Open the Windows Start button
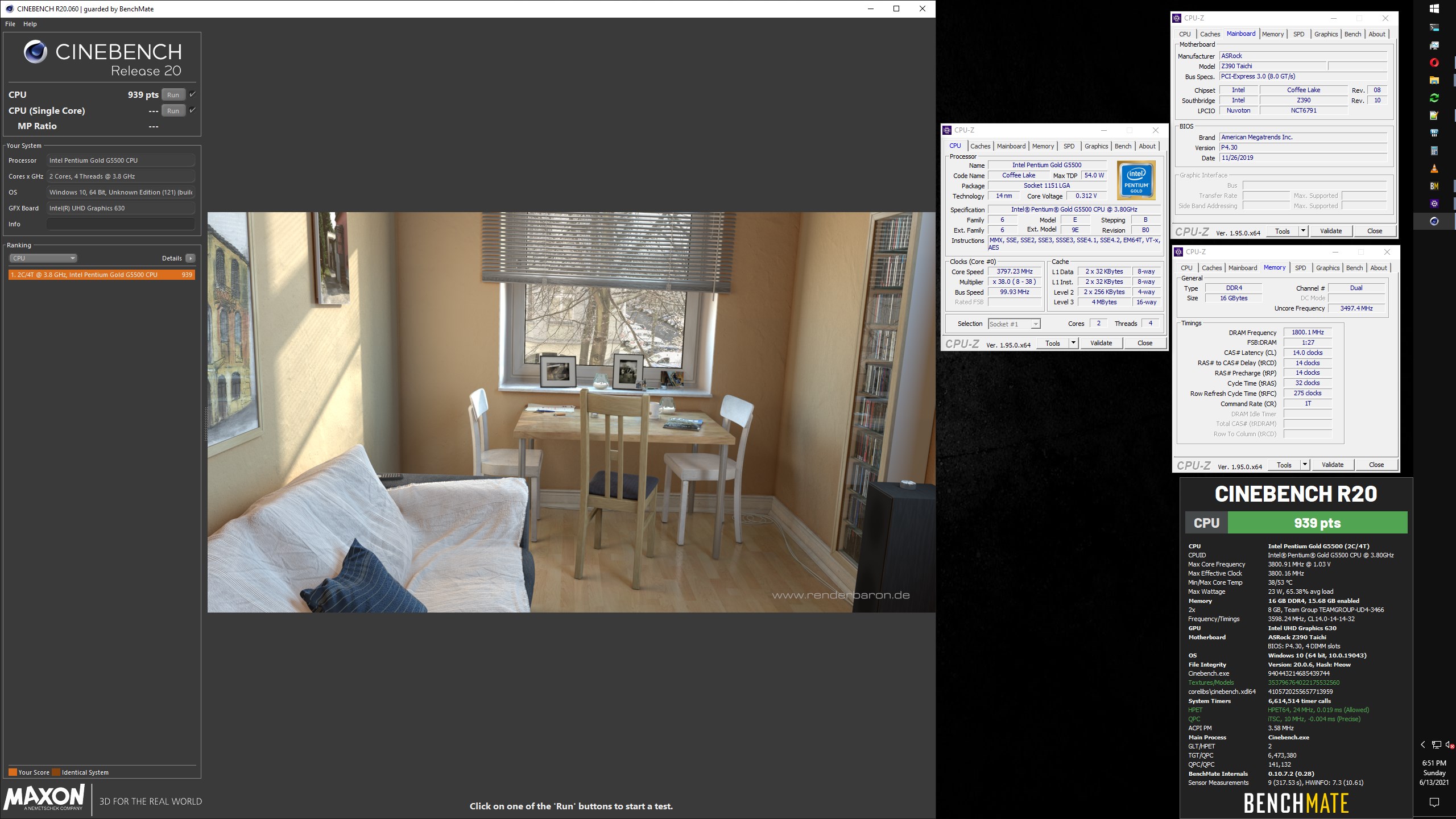This screenshot has width=1456, height=819. click(1434, 9)
